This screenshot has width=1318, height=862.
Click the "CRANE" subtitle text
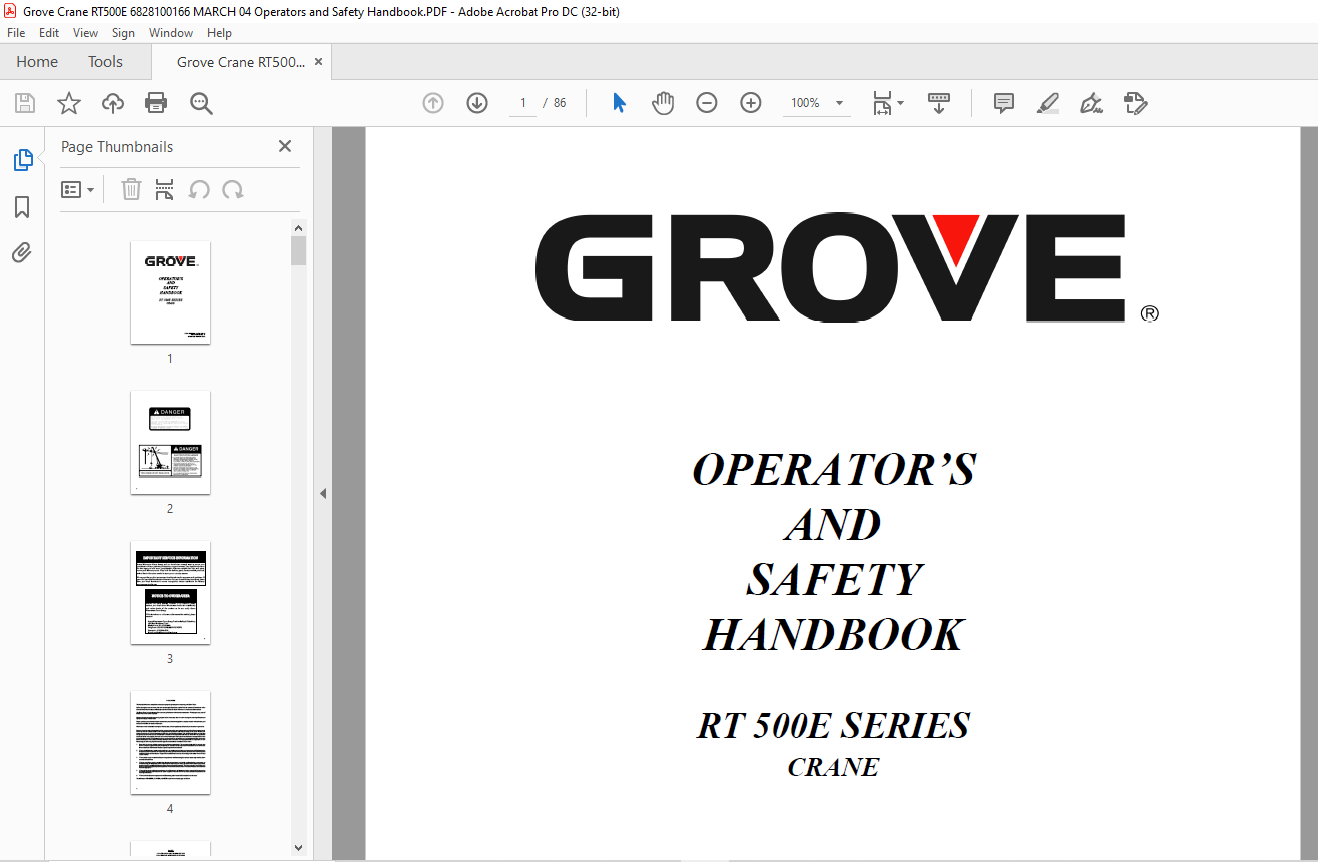point(833,767)
